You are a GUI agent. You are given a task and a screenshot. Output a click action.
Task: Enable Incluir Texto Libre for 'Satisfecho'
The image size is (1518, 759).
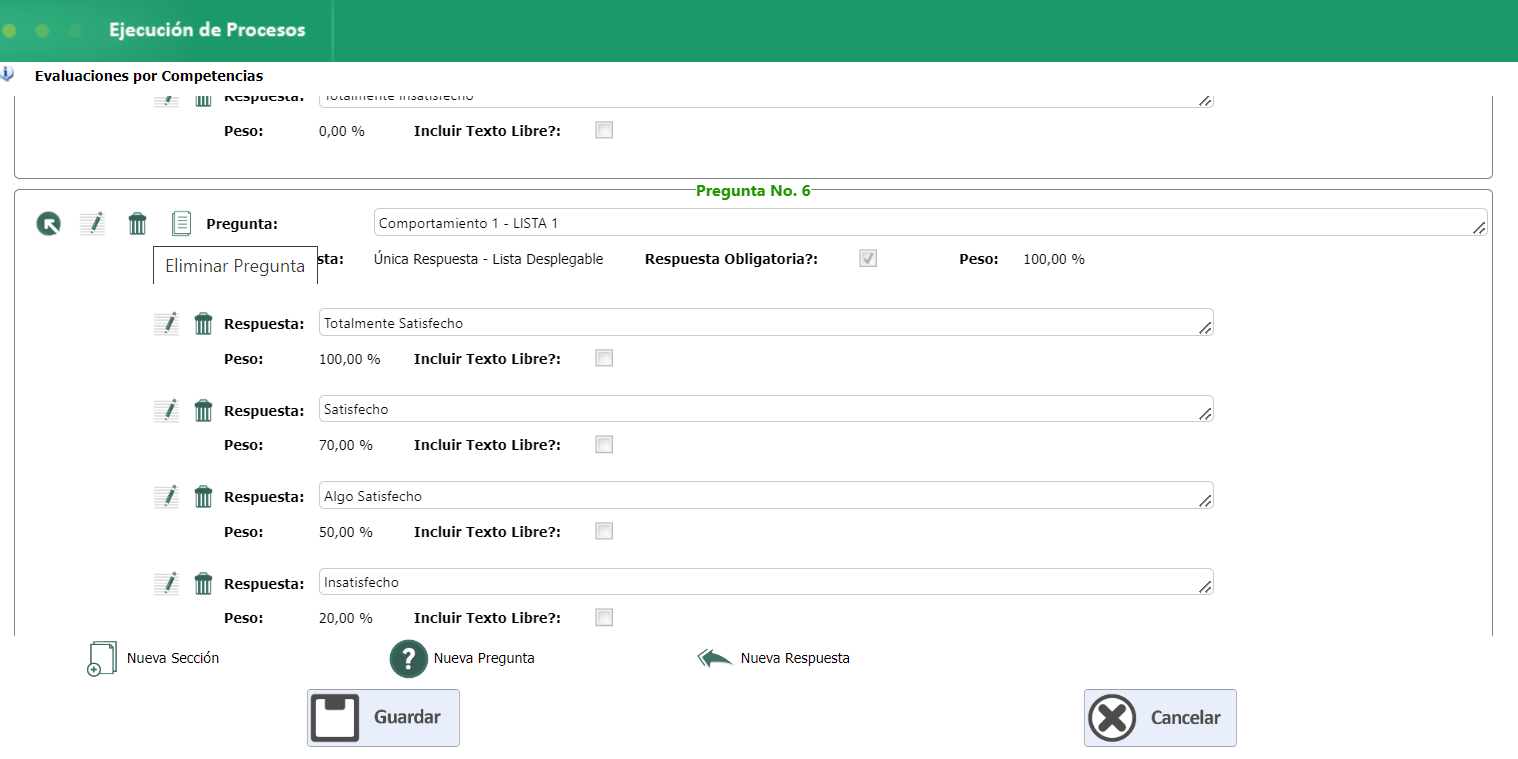[x=604, y=445]
